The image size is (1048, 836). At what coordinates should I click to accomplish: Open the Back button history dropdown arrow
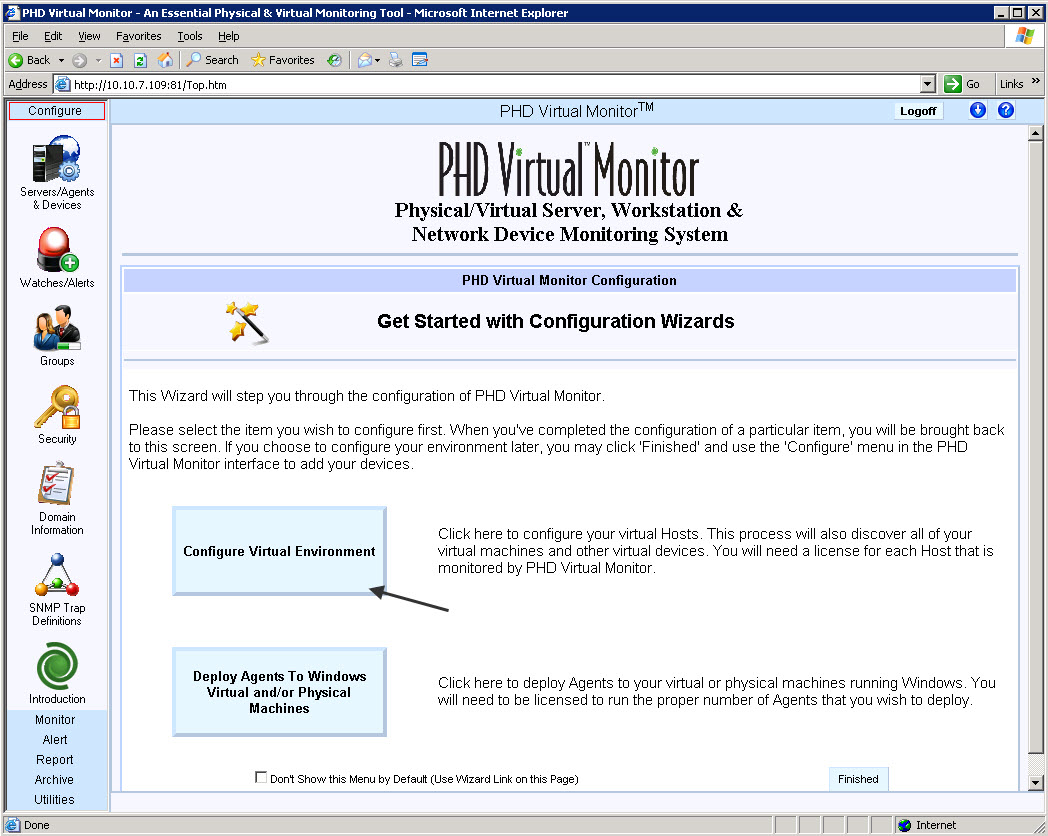coord(61,60)
